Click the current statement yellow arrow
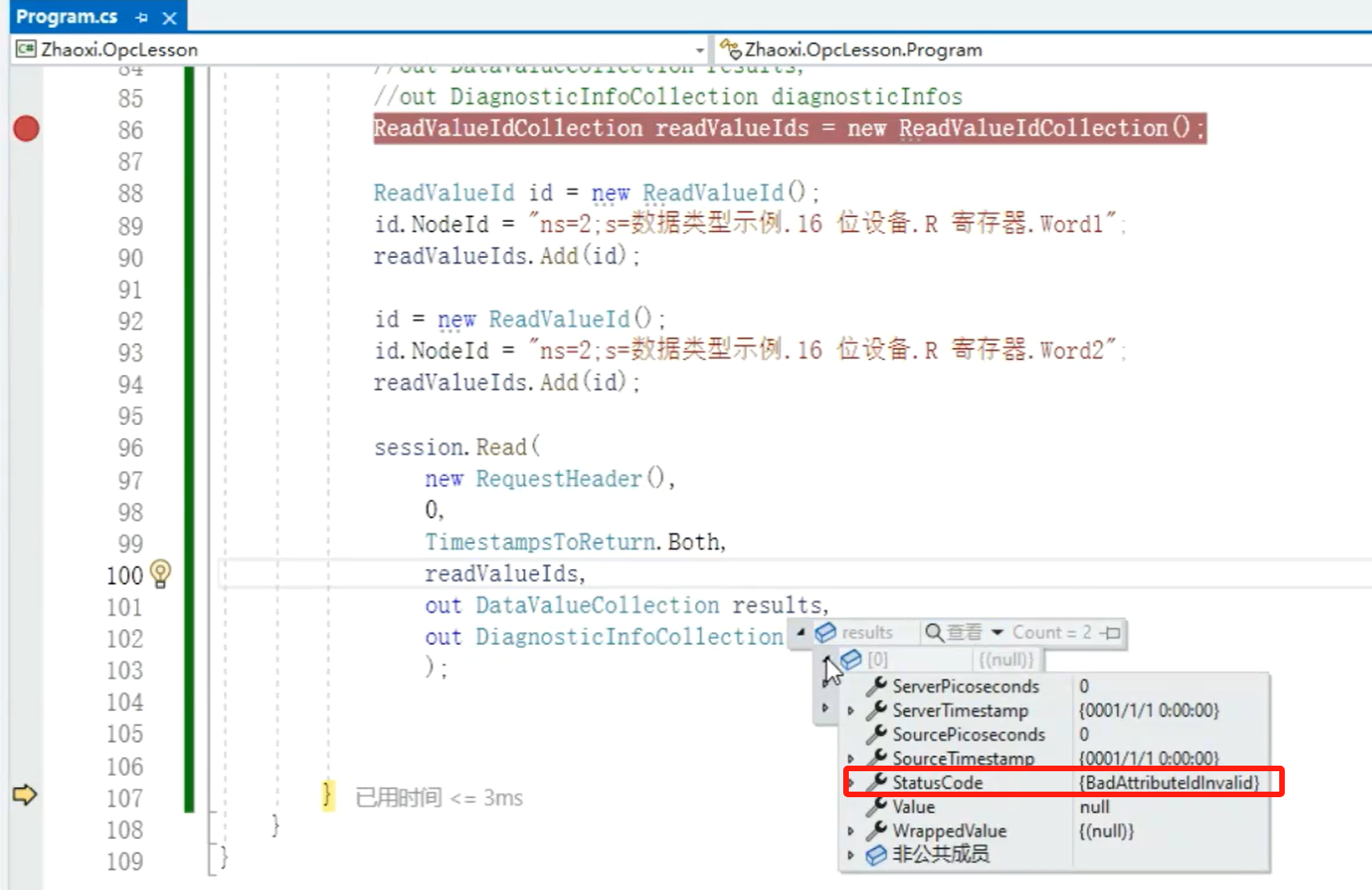The height and width of the screenshot is (890, 1372). point(25,794)
